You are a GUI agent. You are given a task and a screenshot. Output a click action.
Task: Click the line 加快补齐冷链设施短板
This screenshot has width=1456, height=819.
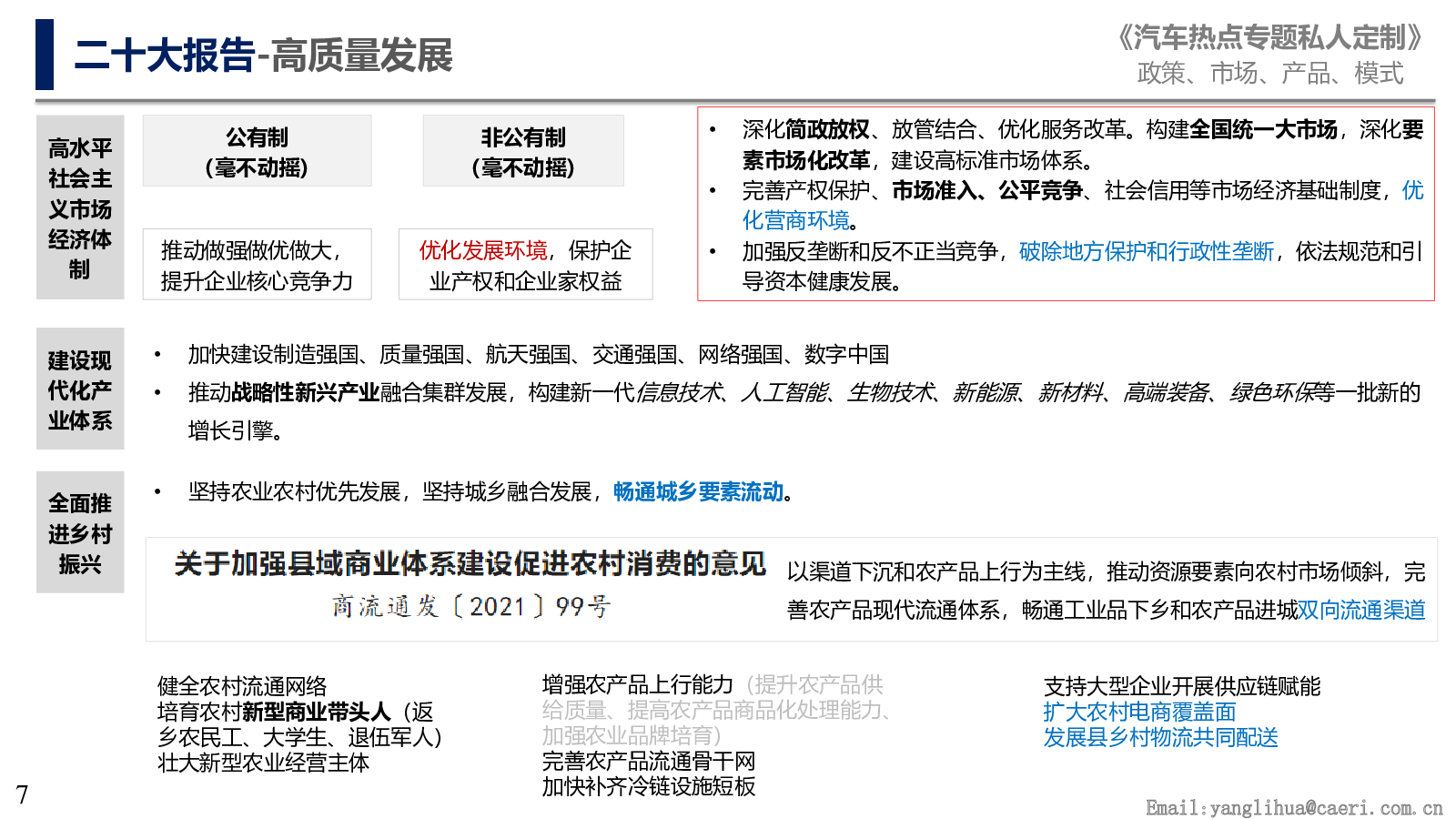649,785
